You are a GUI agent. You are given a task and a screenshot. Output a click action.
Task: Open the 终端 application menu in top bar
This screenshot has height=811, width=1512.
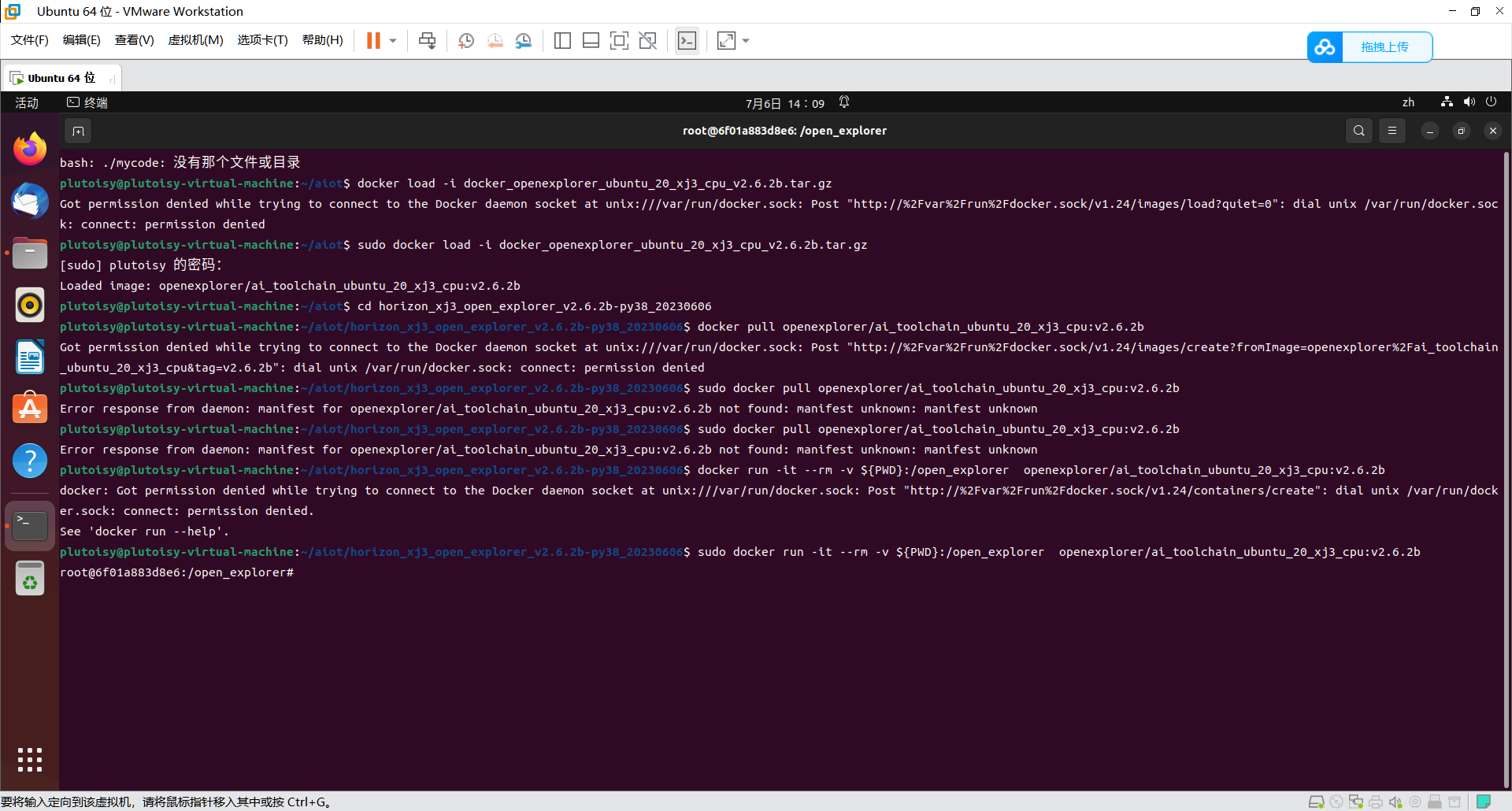coord(87,102)
